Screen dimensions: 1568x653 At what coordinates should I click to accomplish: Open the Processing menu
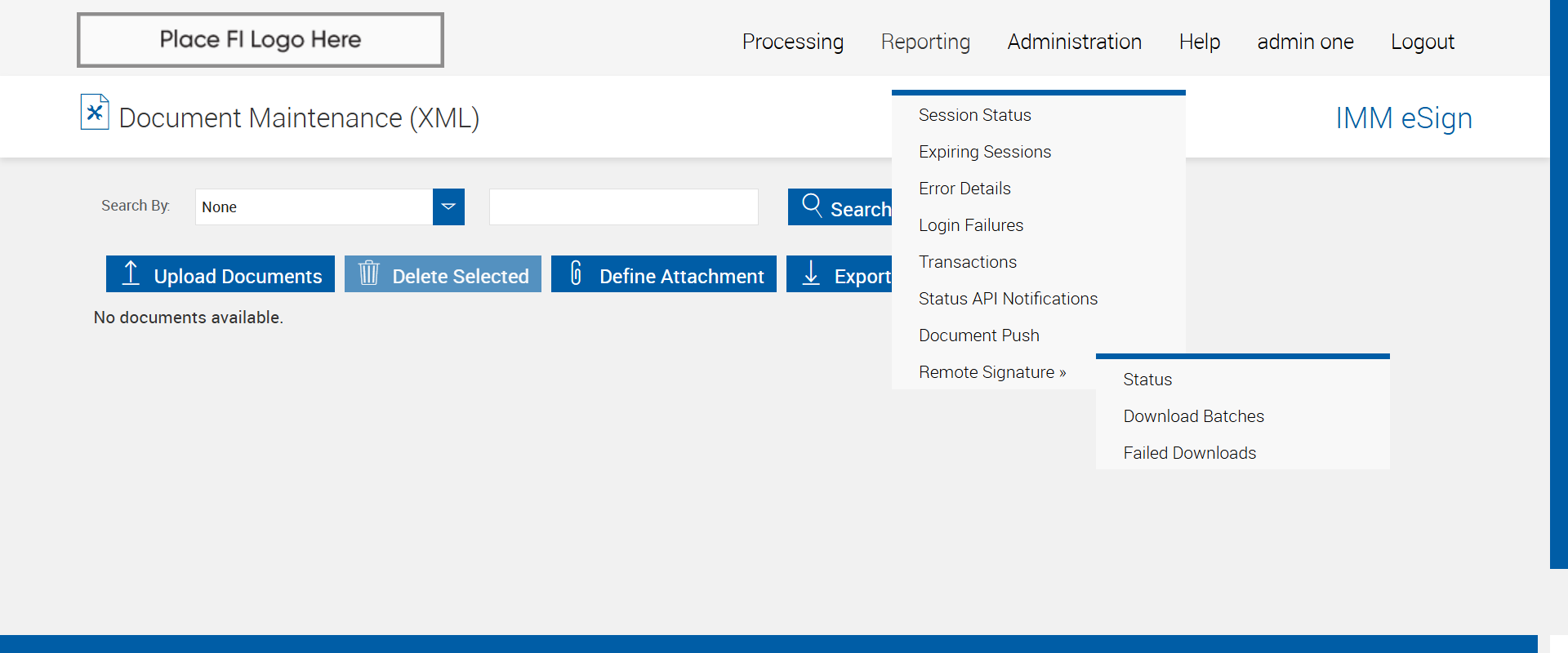792,42
